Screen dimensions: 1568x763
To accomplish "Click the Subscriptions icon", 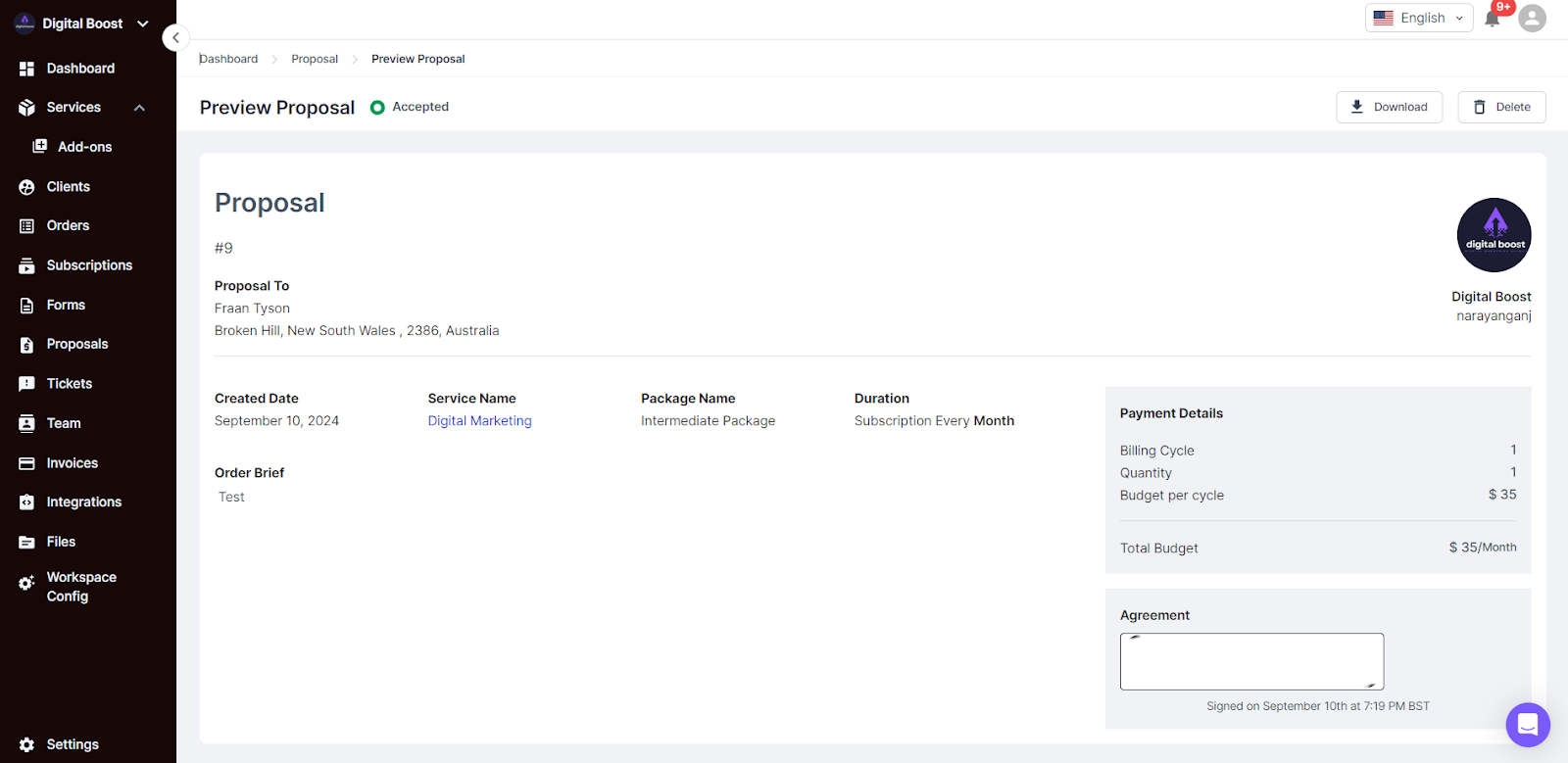I will [x=26, y=265].
